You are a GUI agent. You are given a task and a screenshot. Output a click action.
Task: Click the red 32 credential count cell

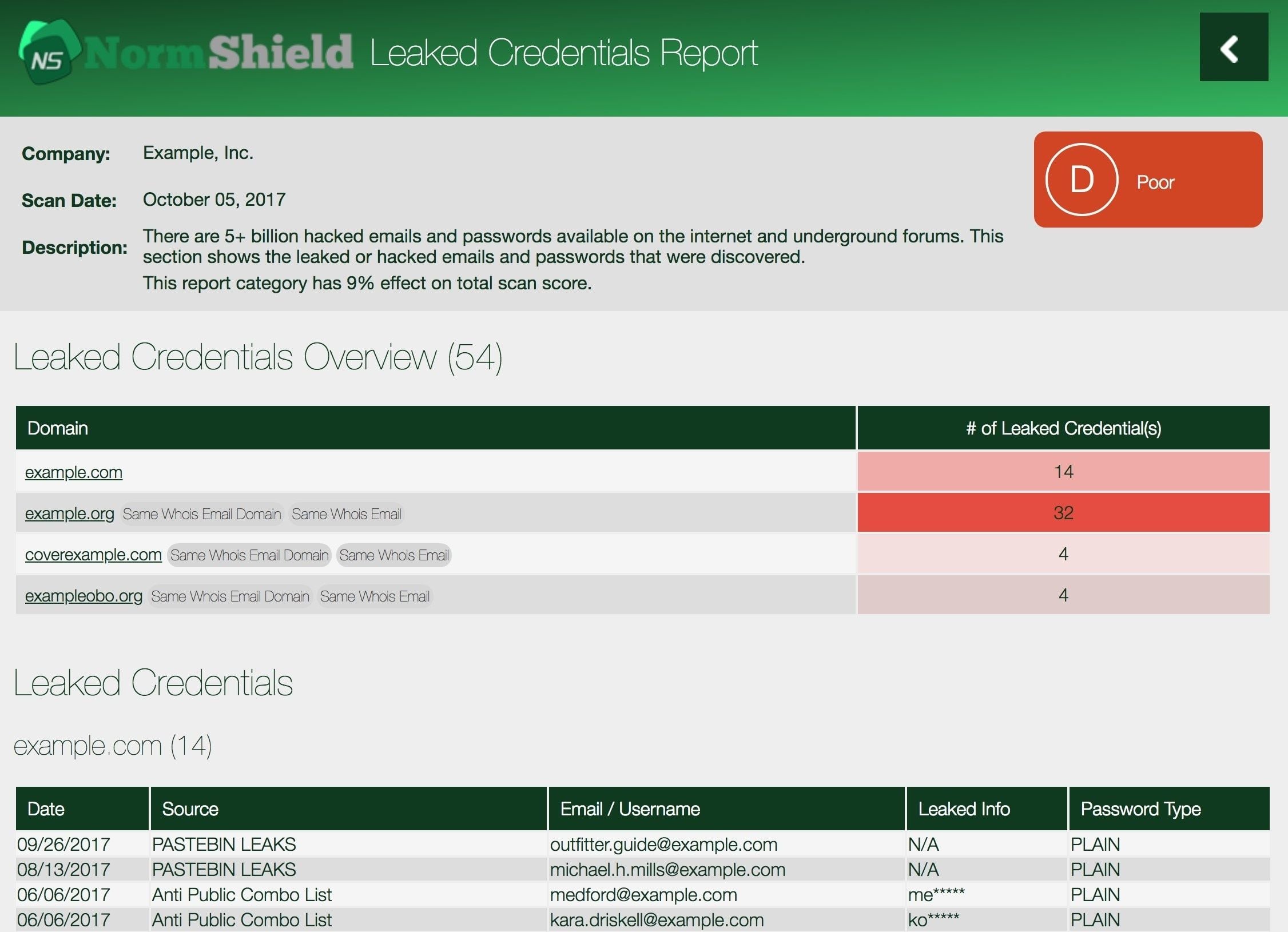point(1063,513)
